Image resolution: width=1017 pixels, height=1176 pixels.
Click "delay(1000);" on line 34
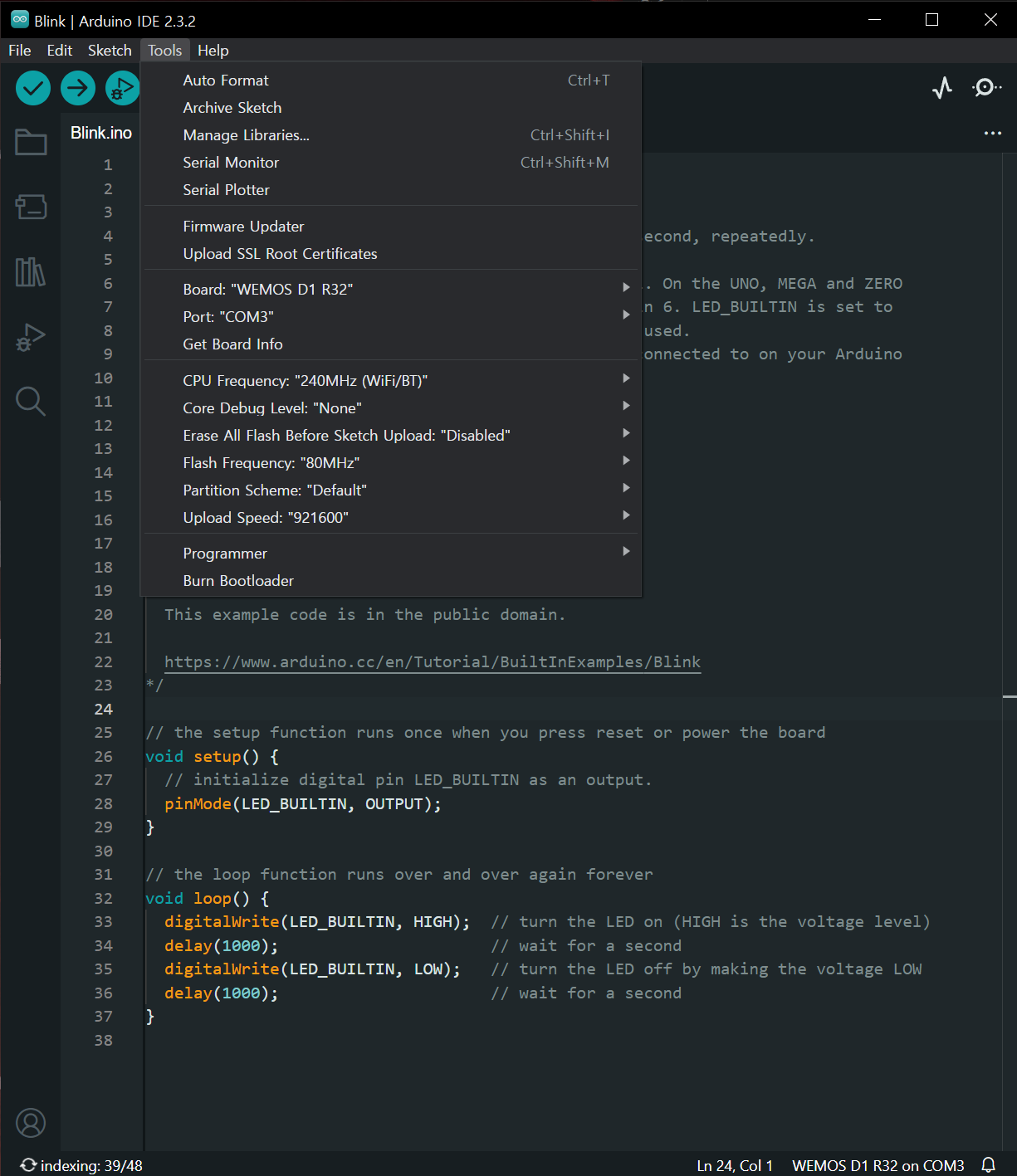coord(222,945)
